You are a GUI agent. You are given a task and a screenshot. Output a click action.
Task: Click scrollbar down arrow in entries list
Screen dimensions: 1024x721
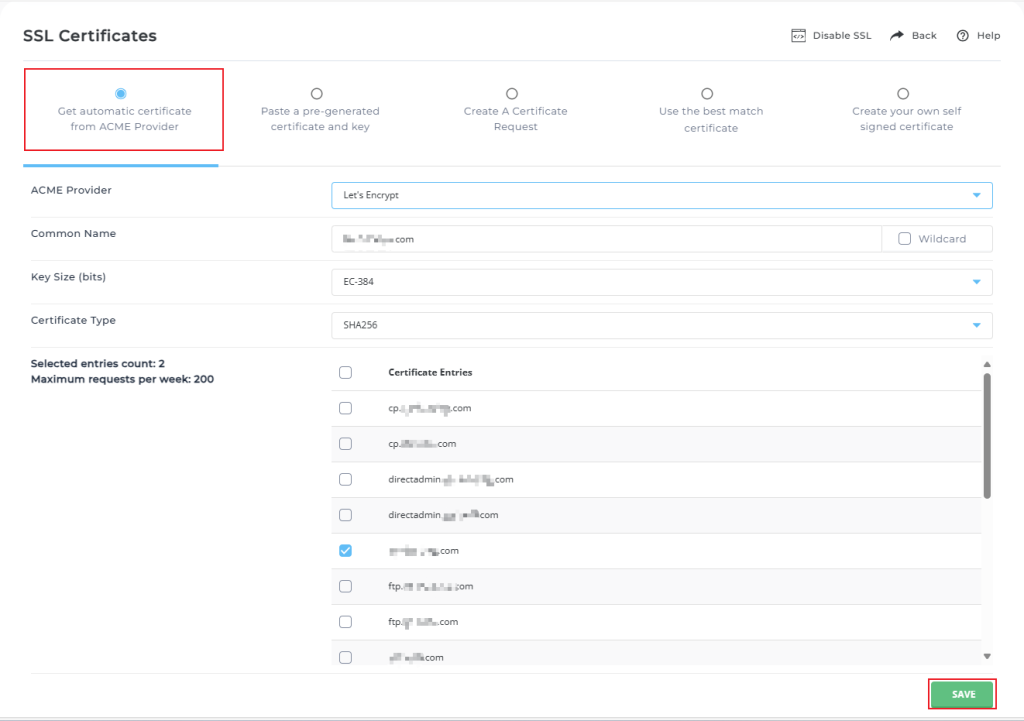coord(987,656)
